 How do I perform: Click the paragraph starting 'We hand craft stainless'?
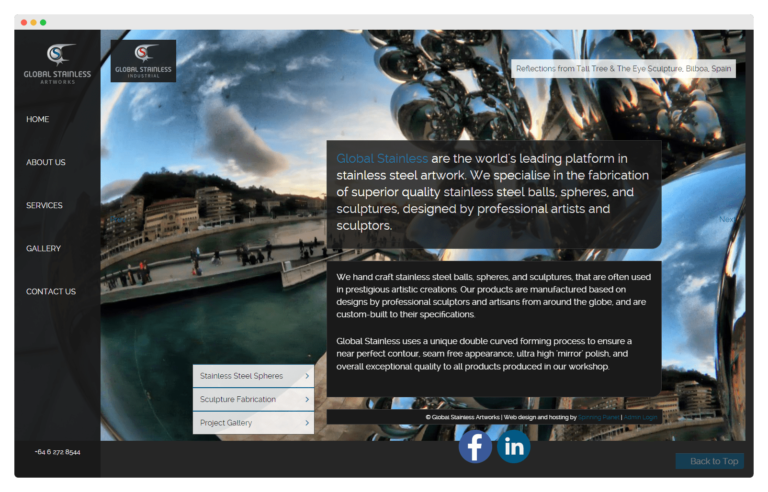[494, 295]
